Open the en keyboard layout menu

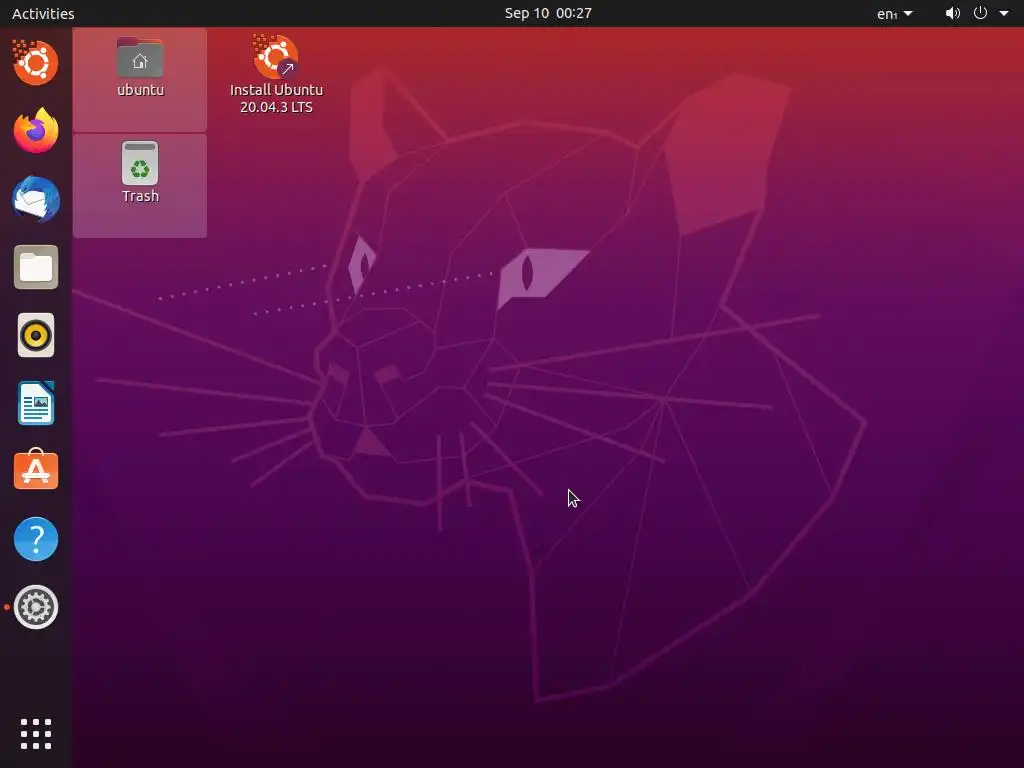tap(895, 14)
